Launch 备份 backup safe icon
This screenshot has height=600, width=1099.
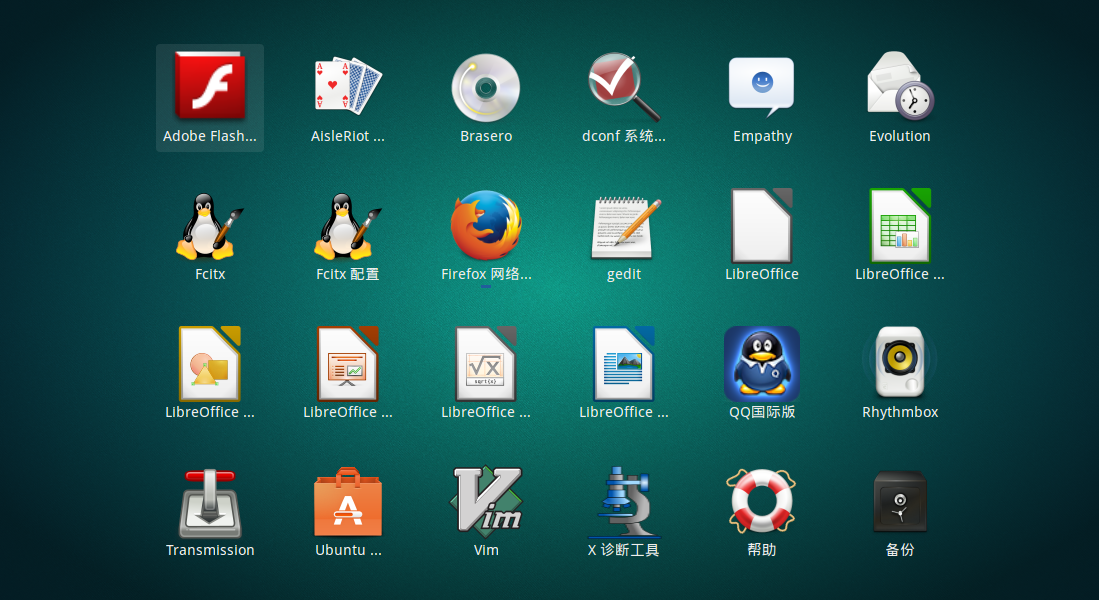(900, 502)
